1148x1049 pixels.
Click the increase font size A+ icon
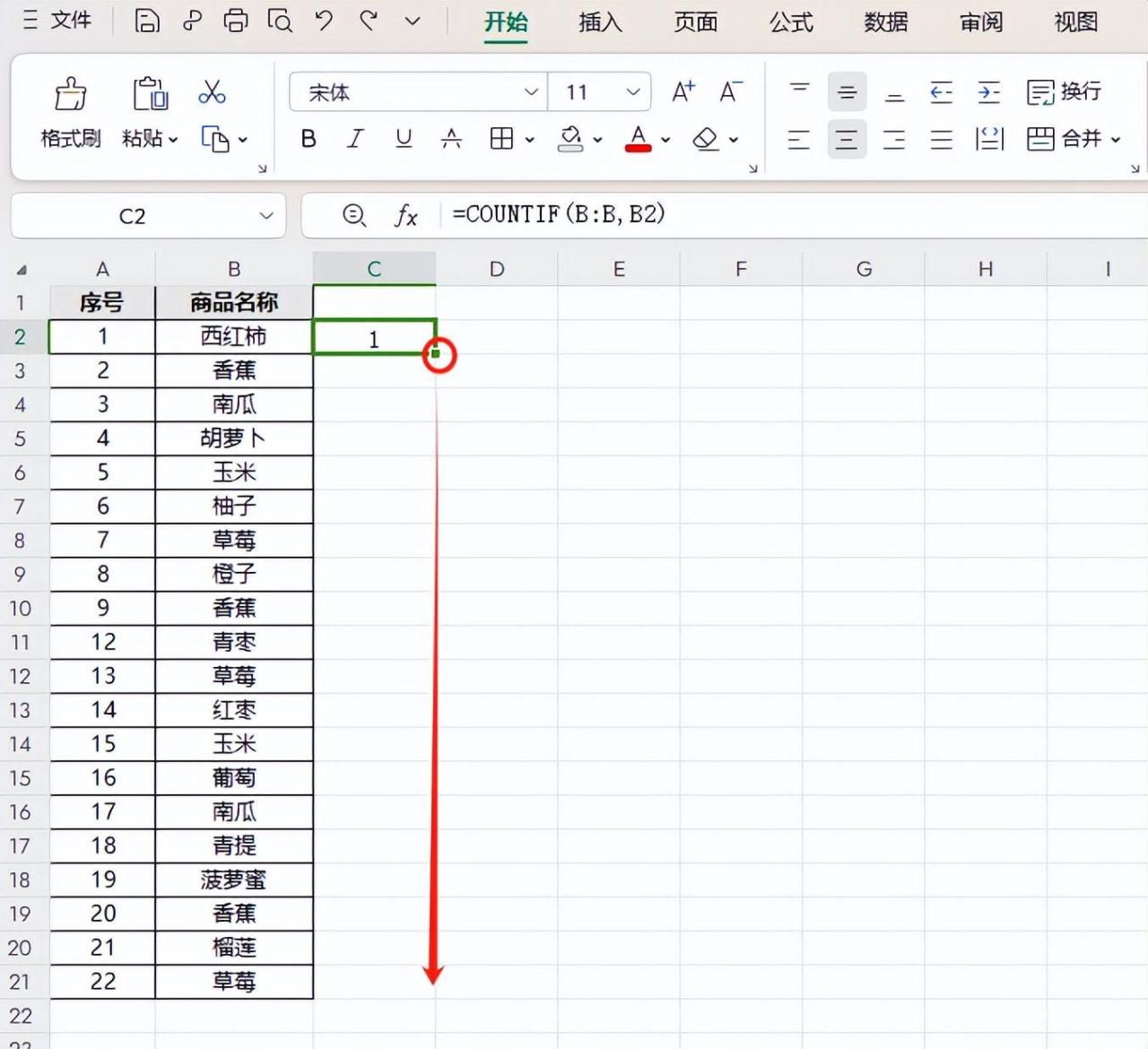[x=683, y=91]
